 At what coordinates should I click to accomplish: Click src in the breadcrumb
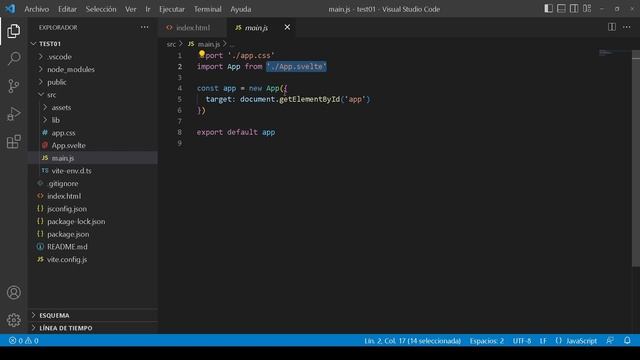171,44
